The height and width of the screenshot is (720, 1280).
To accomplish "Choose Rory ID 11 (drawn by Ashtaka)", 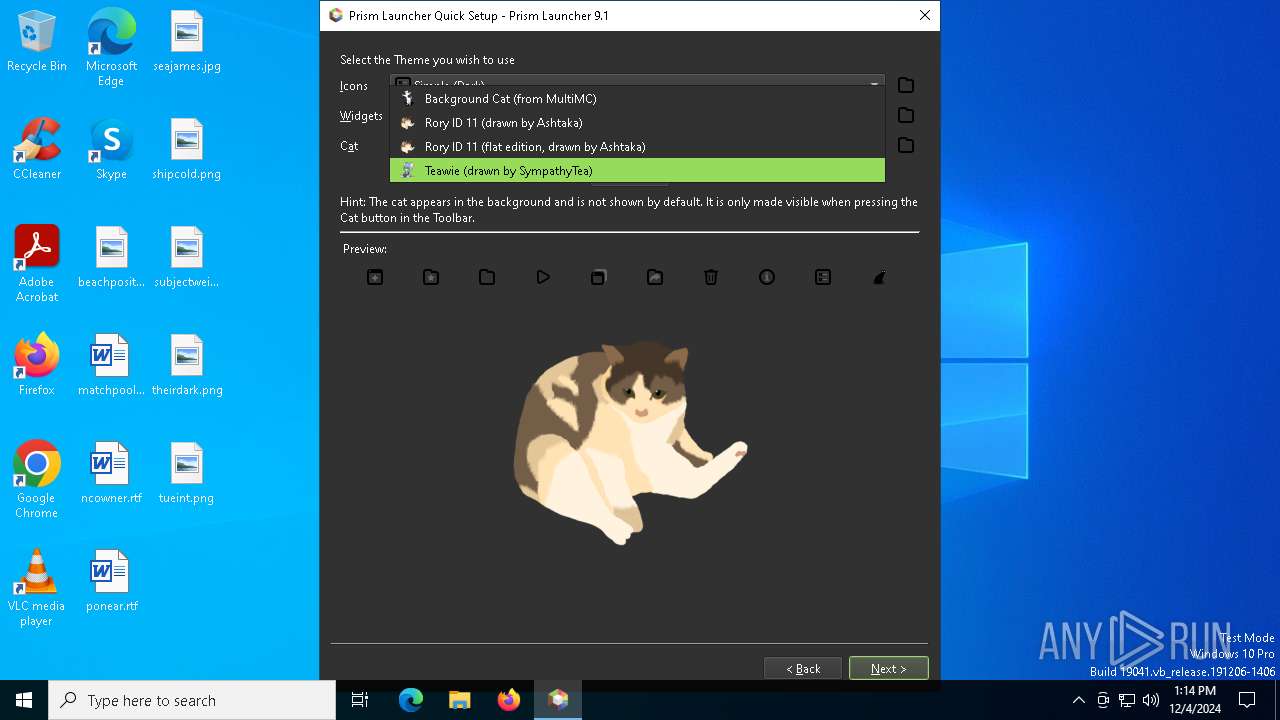I will [637, 123].
